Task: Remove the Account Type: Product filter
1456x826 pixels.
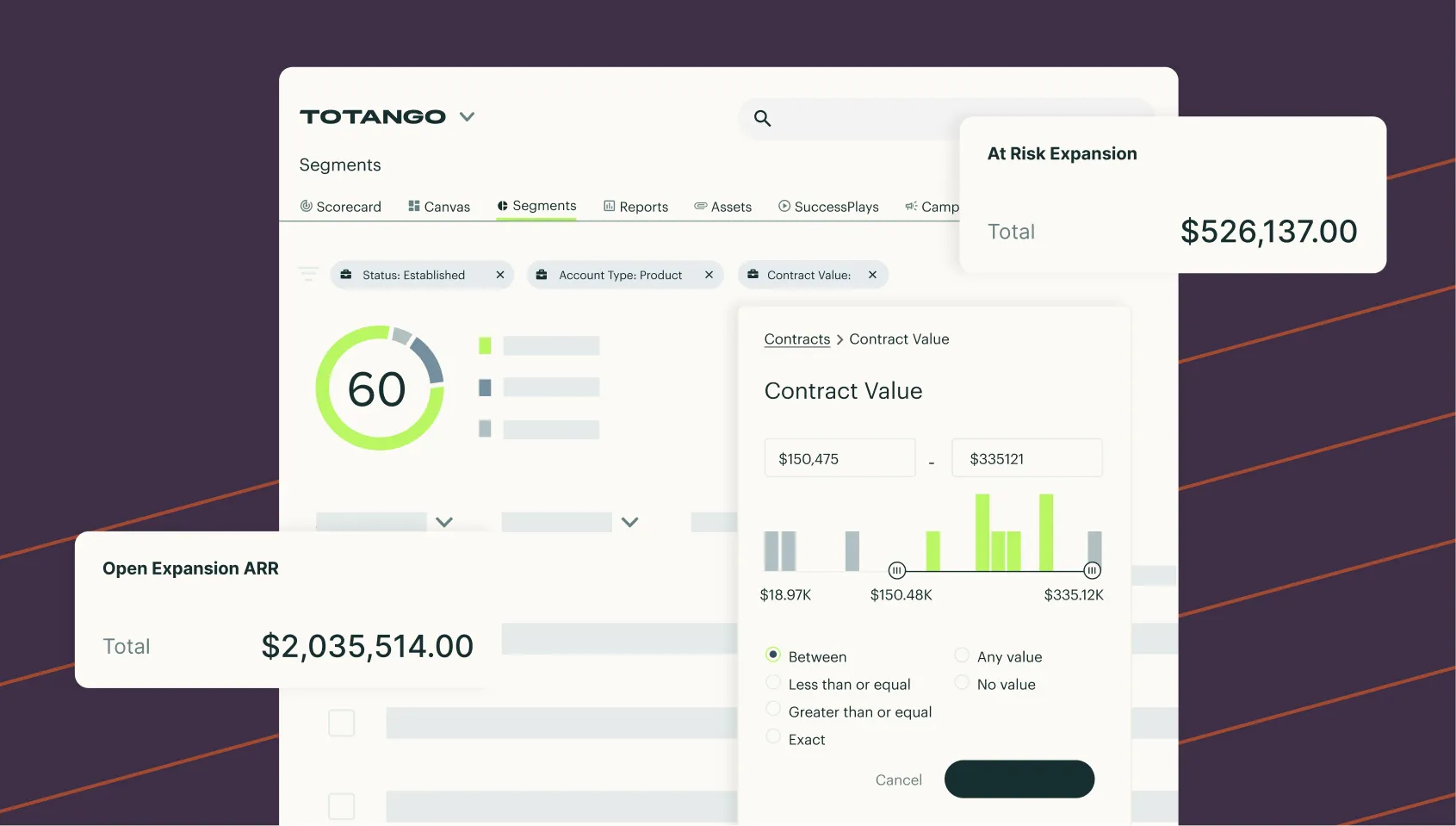Action: (709, 275)
